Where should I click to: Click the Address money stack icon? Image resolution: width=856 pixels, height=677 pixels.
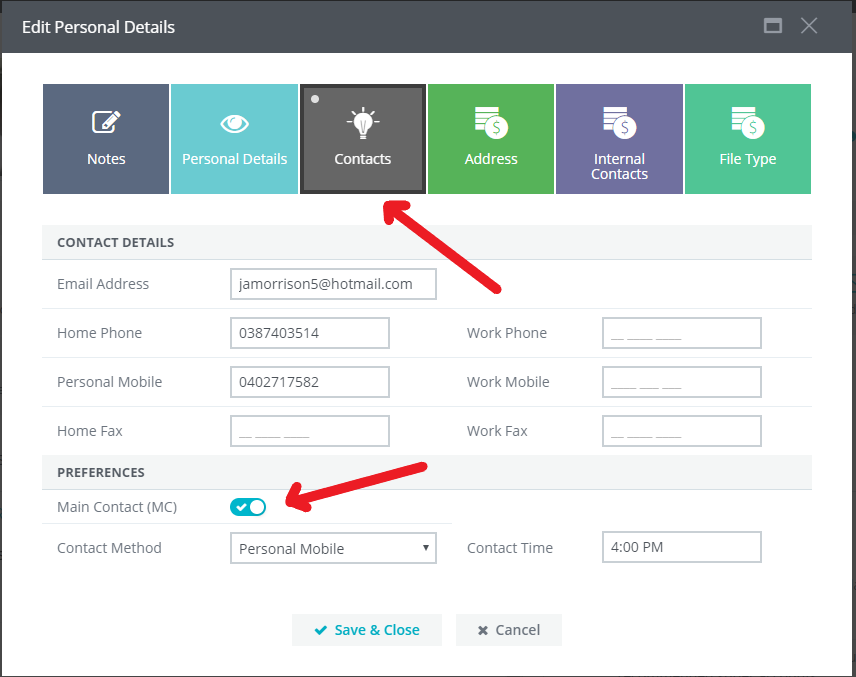tap(491, 123)
